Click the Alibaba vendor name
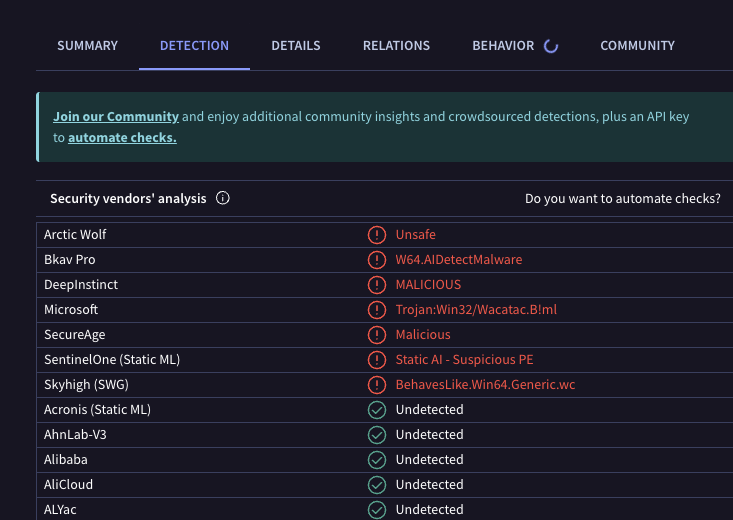This screenshot has height=520, width=733. [x=65, y=459]
